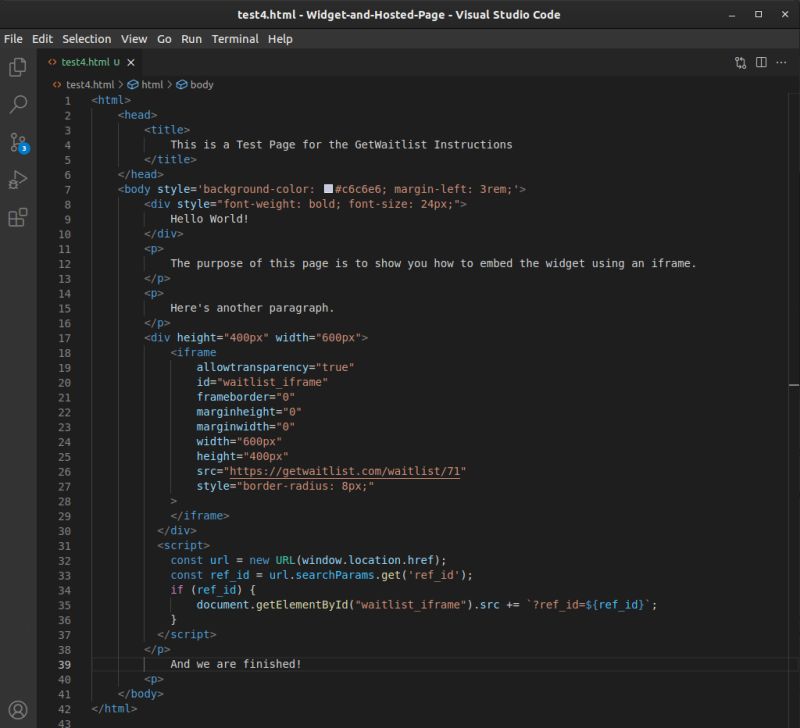Click the <head> tag on line 2
The width and height of the screenshot is (800, 728).
coord(137,115)
